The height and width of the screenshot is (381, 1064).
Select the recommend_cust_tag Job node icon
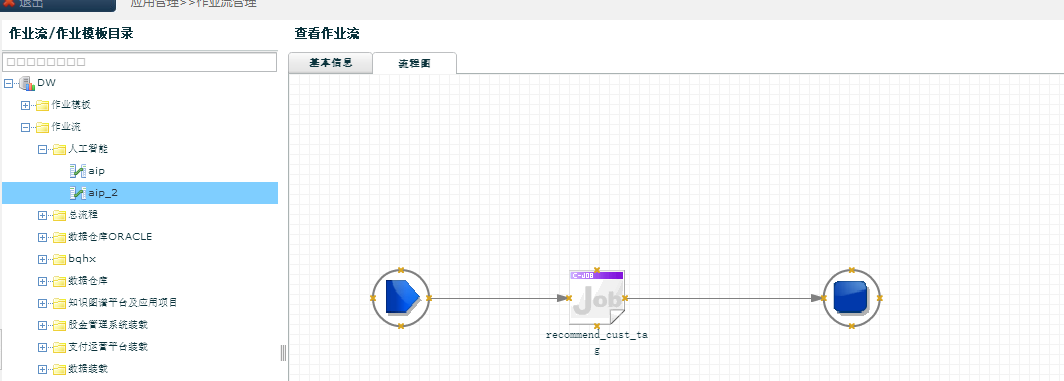point(596,297)
